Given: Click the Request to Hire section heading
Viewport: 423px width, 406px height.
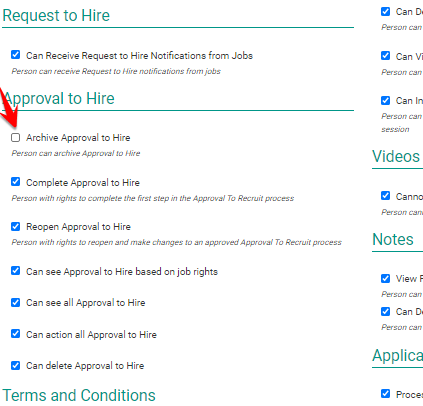Looking at the screenshot, I should coord(56,15).
